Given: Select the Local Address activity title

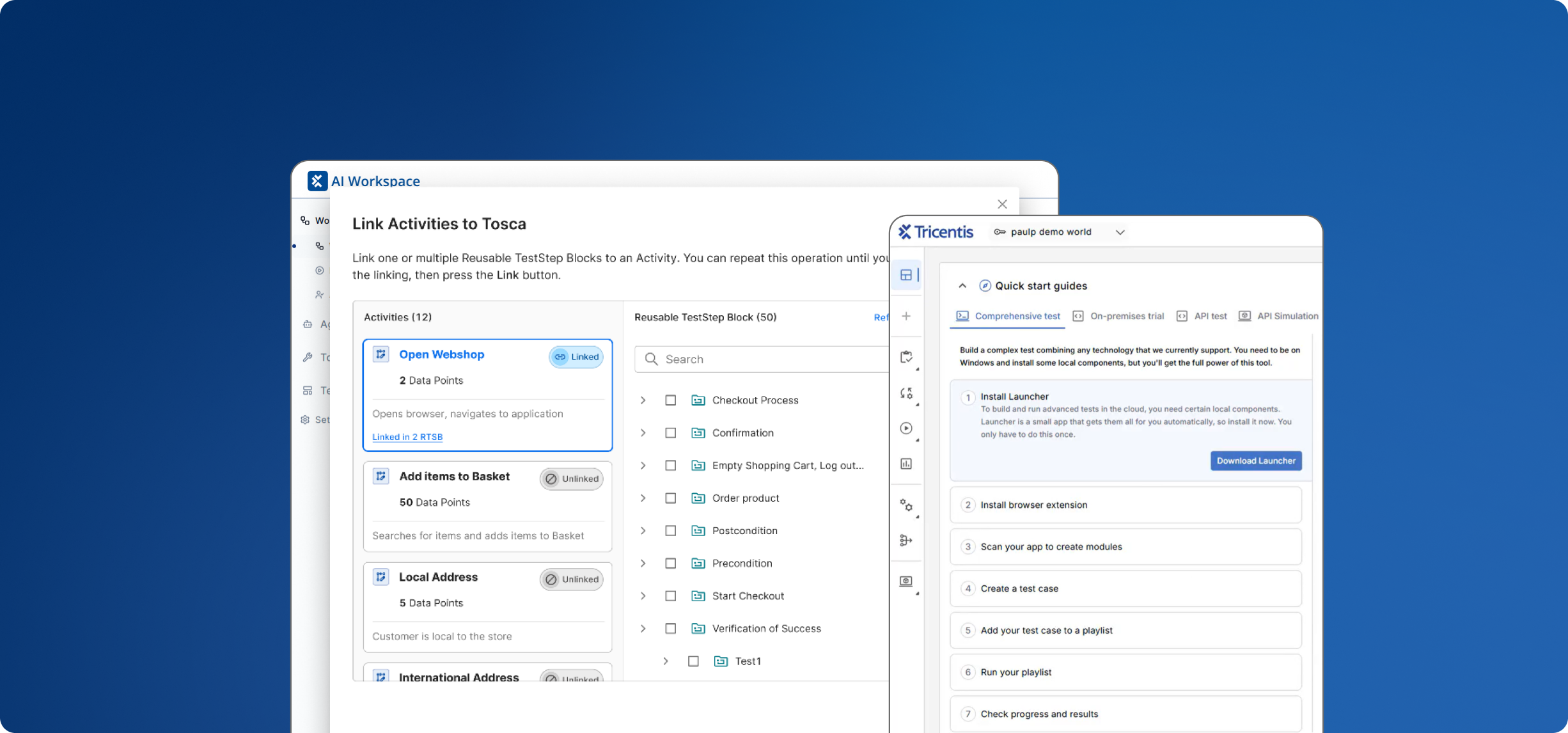Looking at the screenshot, I should click(x=438, y=577).
